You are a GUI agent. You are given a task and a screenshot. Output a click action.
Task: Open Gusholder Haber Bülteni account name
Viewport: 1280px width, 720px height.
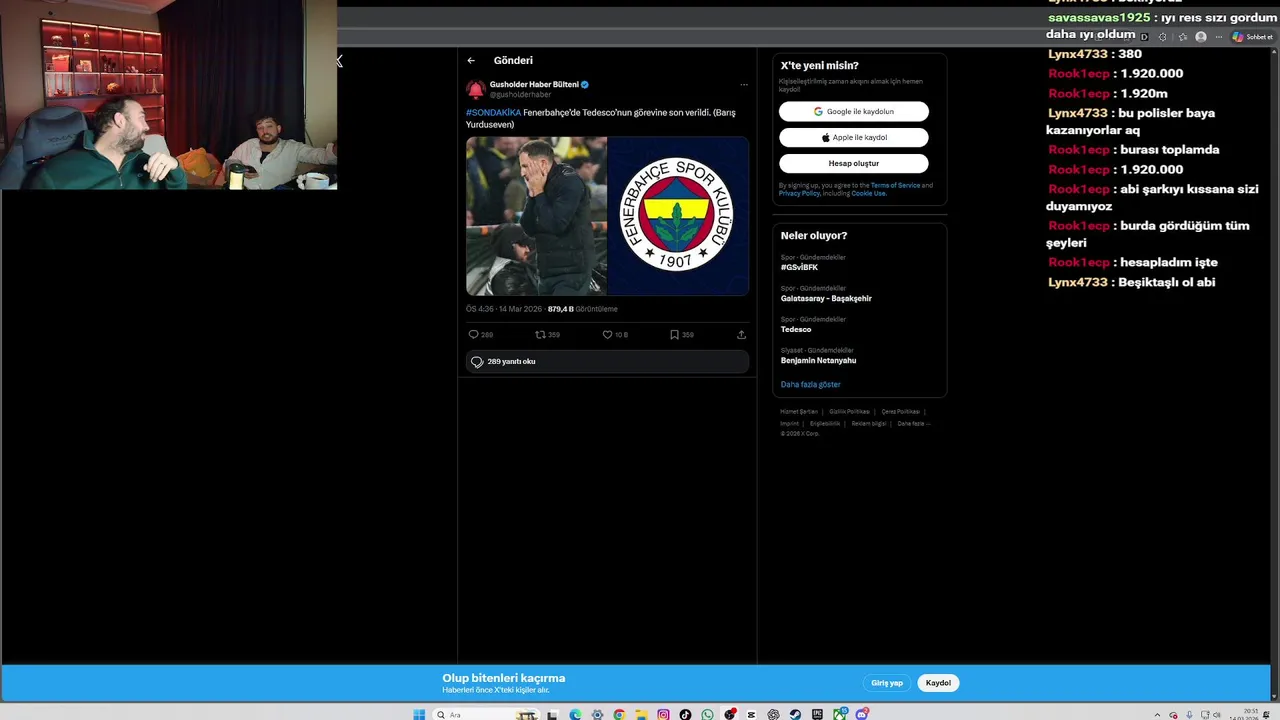[x=534, y=85]
